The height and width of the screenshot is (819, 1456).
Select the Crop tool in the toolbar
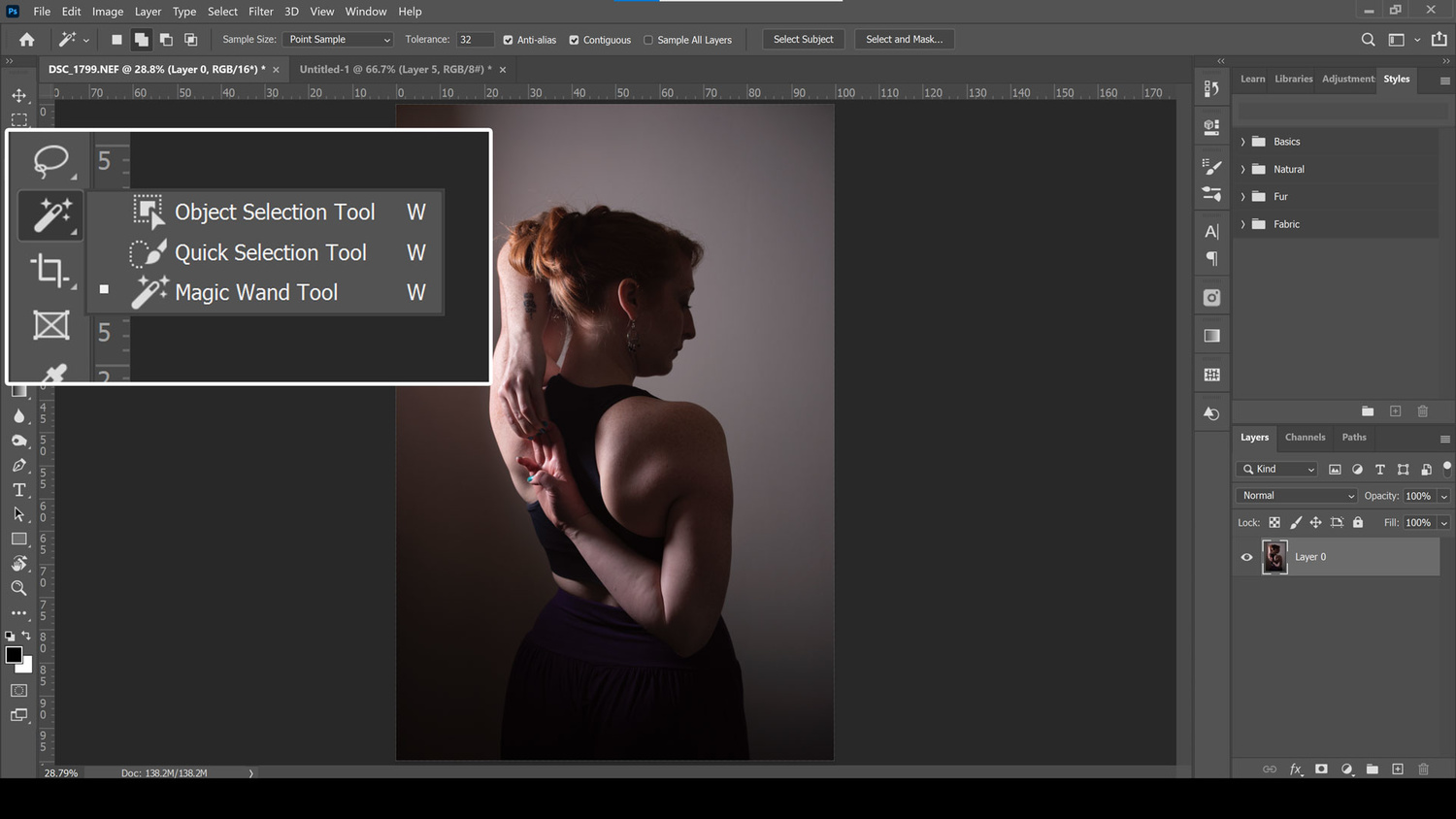pyautogui.click(x=50, y=272)
